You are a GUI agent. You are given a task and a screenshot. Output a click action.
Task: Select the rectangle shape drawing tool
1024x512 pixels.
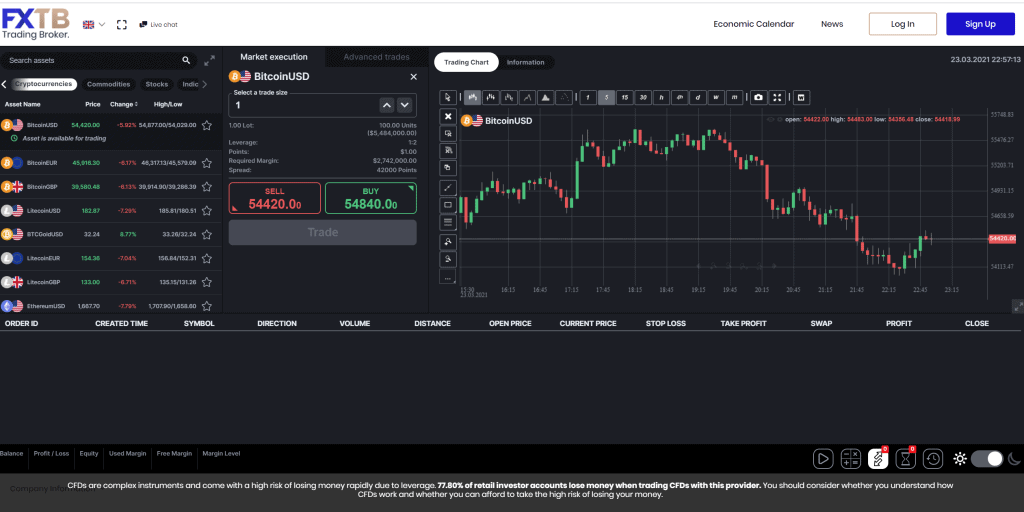(x=447, y=204)
